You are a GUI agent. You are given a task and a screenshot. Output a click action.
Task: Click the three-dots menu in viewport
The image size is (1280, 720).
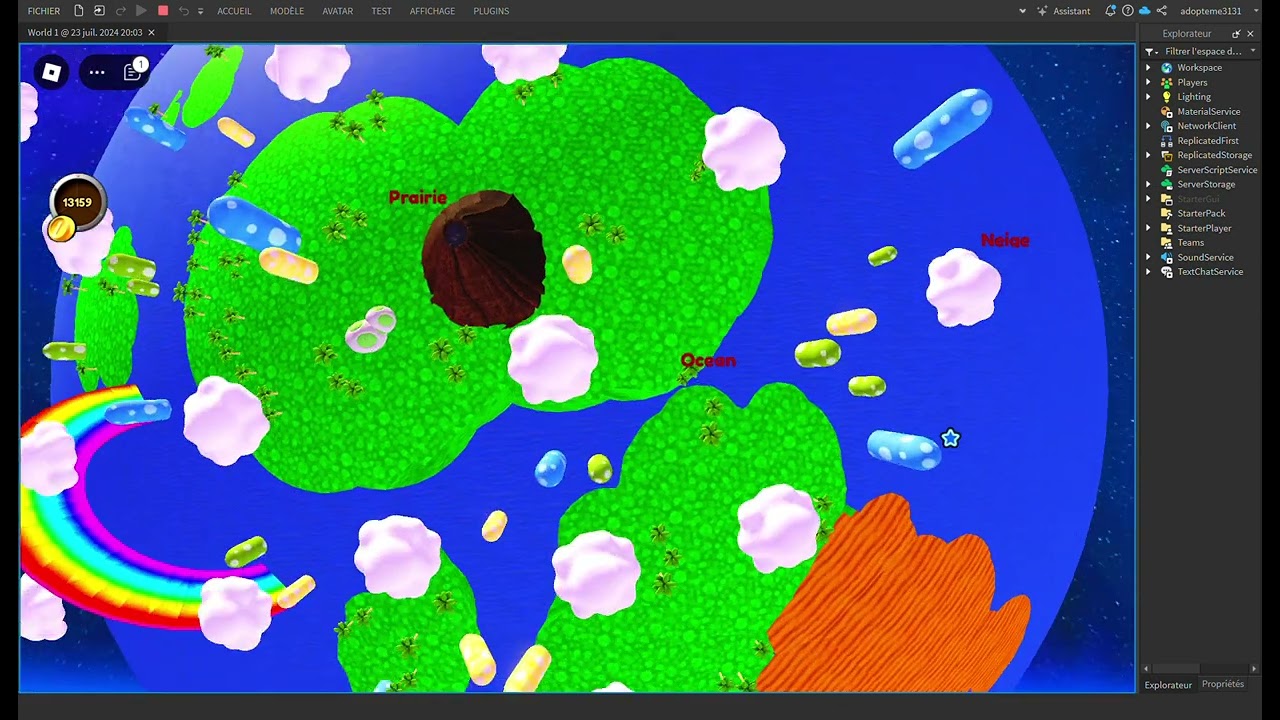97,72
